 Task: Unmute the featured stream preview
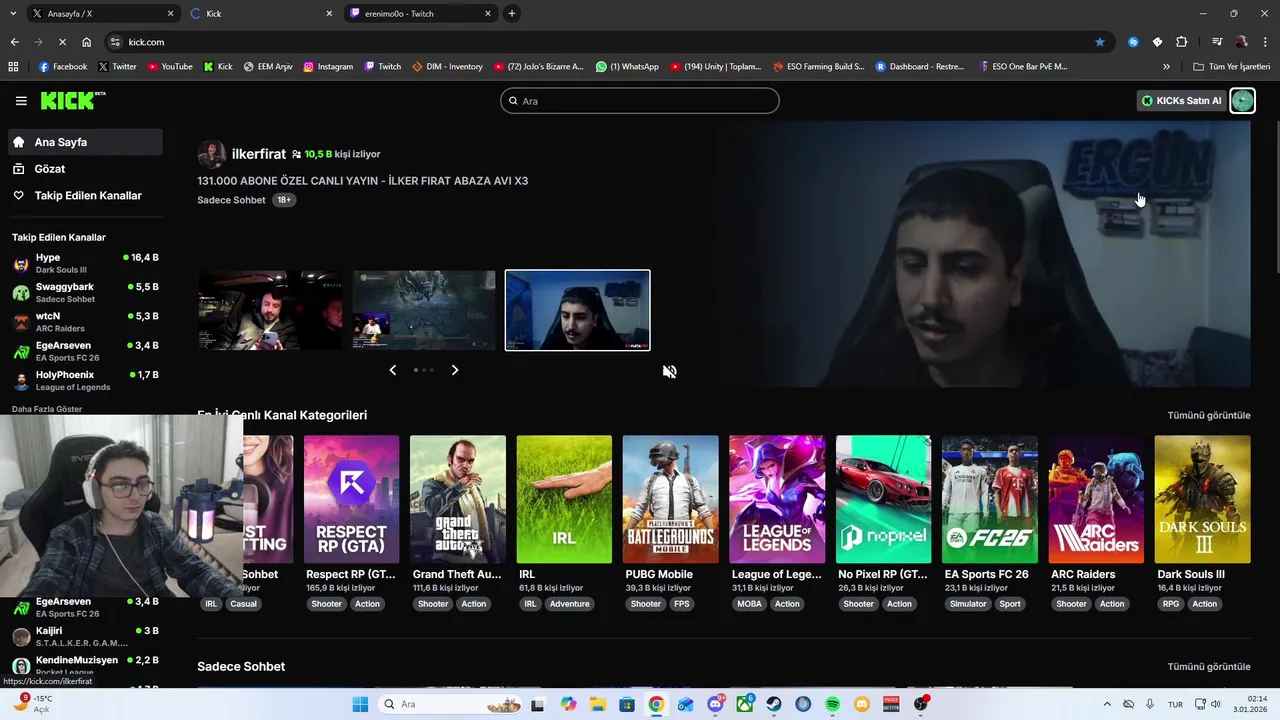coord(670,372)
